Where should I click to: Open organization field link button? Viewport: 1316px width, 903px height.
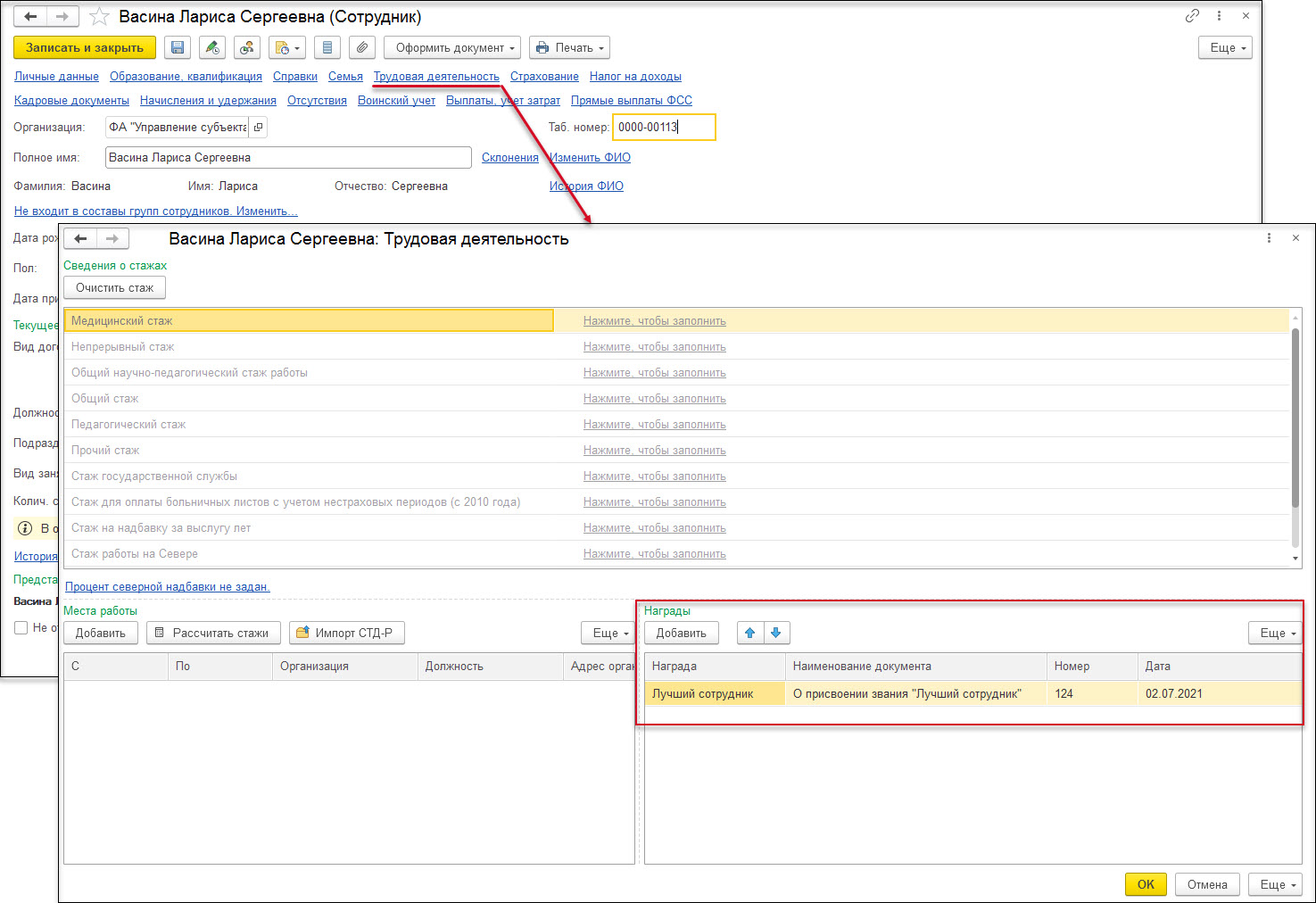coord(258,128)
